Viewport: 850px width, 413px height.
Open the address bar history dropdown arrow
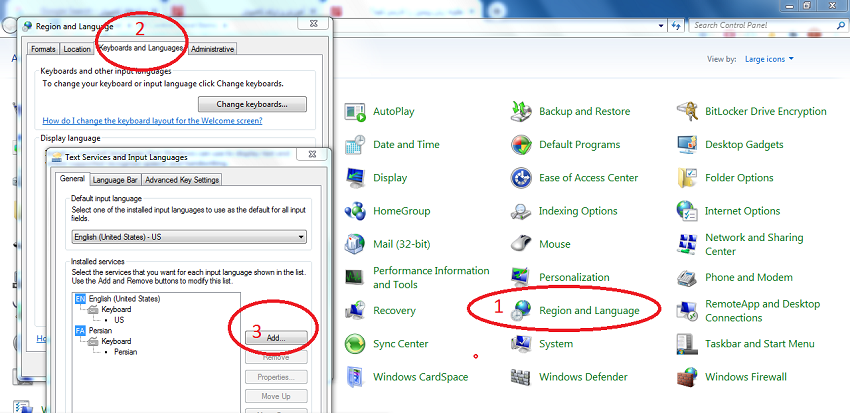[661, 25]
